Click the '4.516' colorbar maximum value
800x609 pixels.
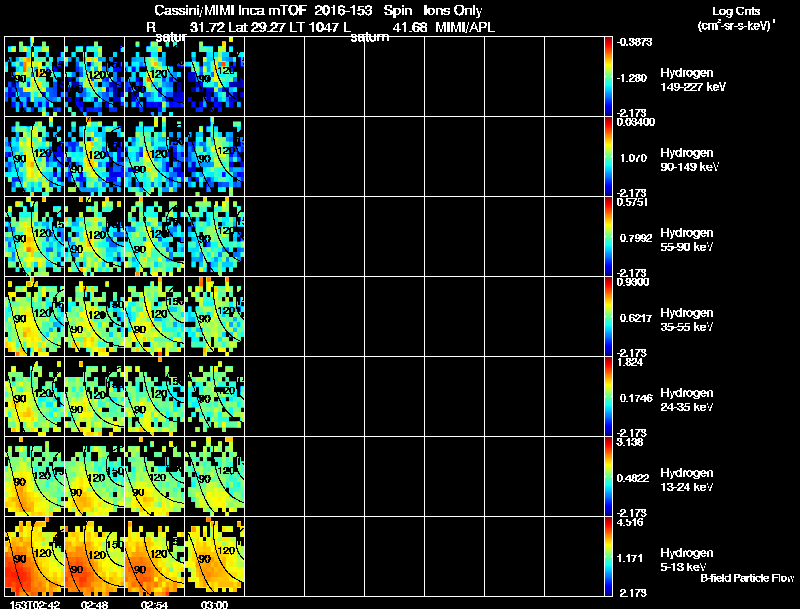click(630, 522)
